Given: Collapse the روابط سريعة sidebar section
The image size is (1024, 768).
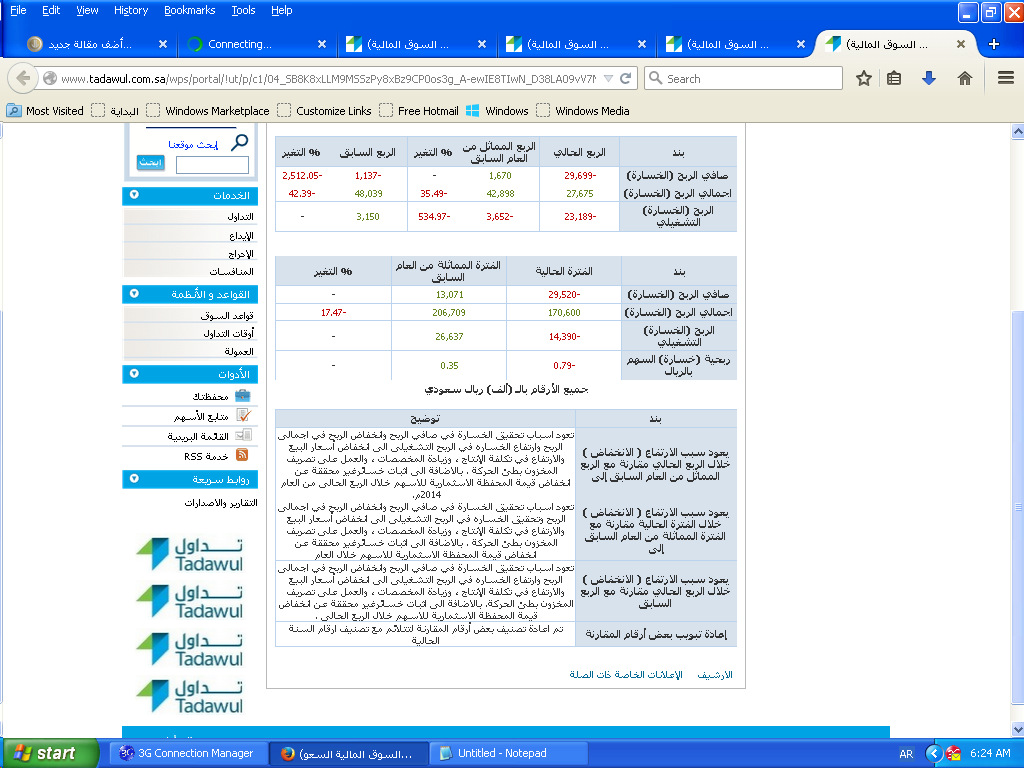Looking at the screenshot, I should click(x=134, y=479).
